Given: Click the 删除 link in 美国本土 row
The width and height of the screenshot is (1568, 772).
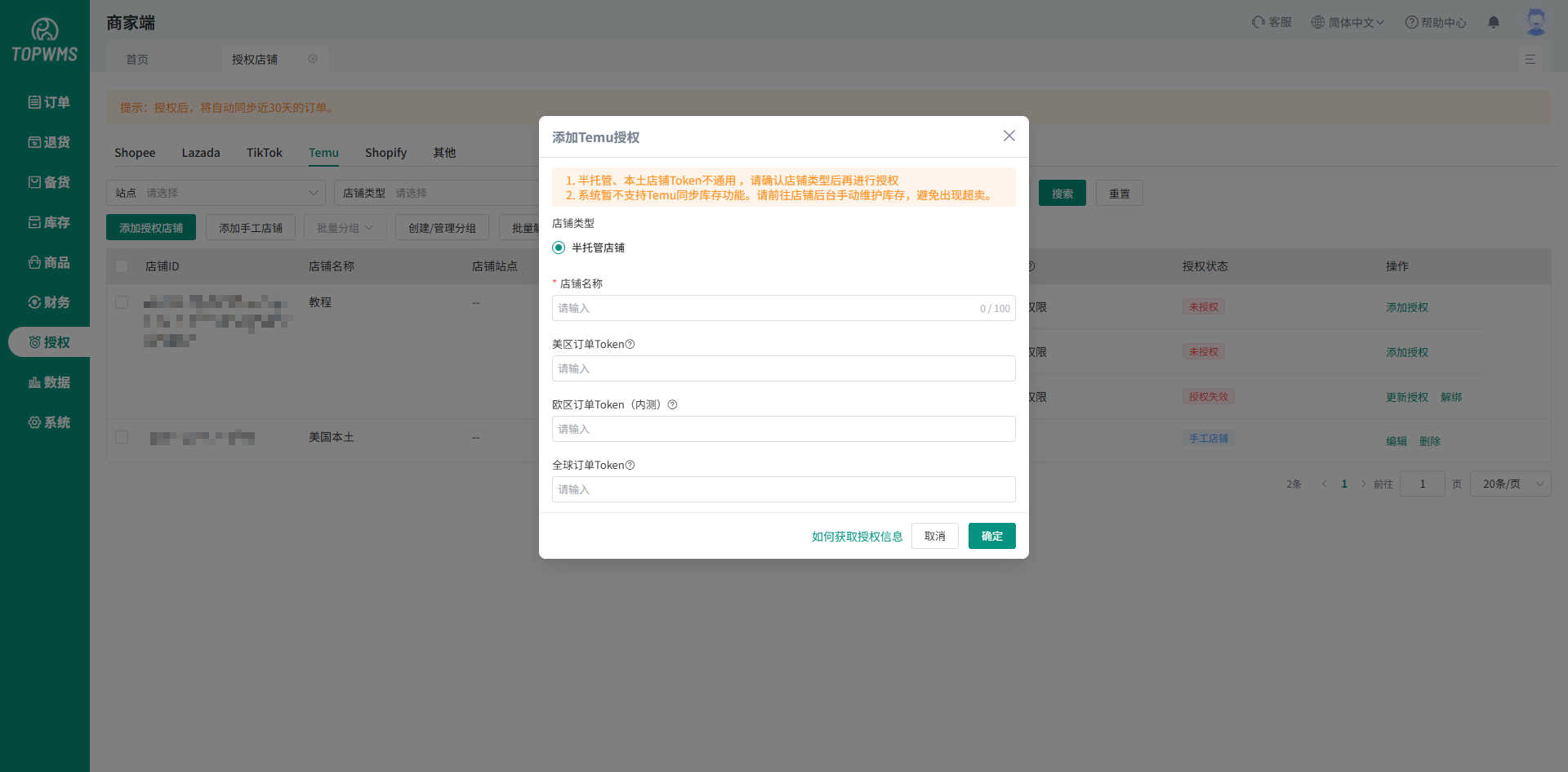Looking at the screenshot, I should [x=1430, y=441].
